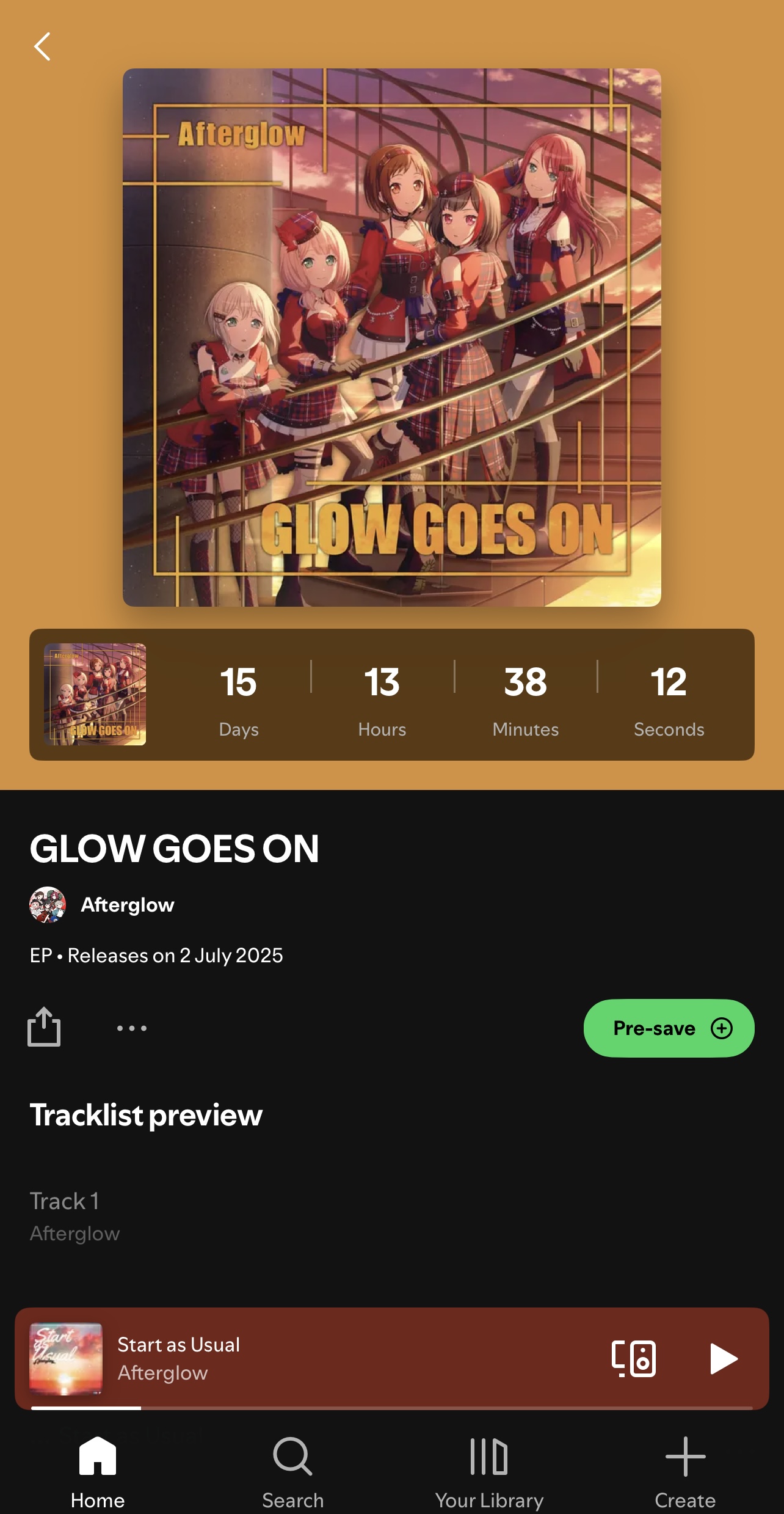Select Track 1 in tracklist preview
This screenshot has height=1514, width=784.
(392, 1216)
